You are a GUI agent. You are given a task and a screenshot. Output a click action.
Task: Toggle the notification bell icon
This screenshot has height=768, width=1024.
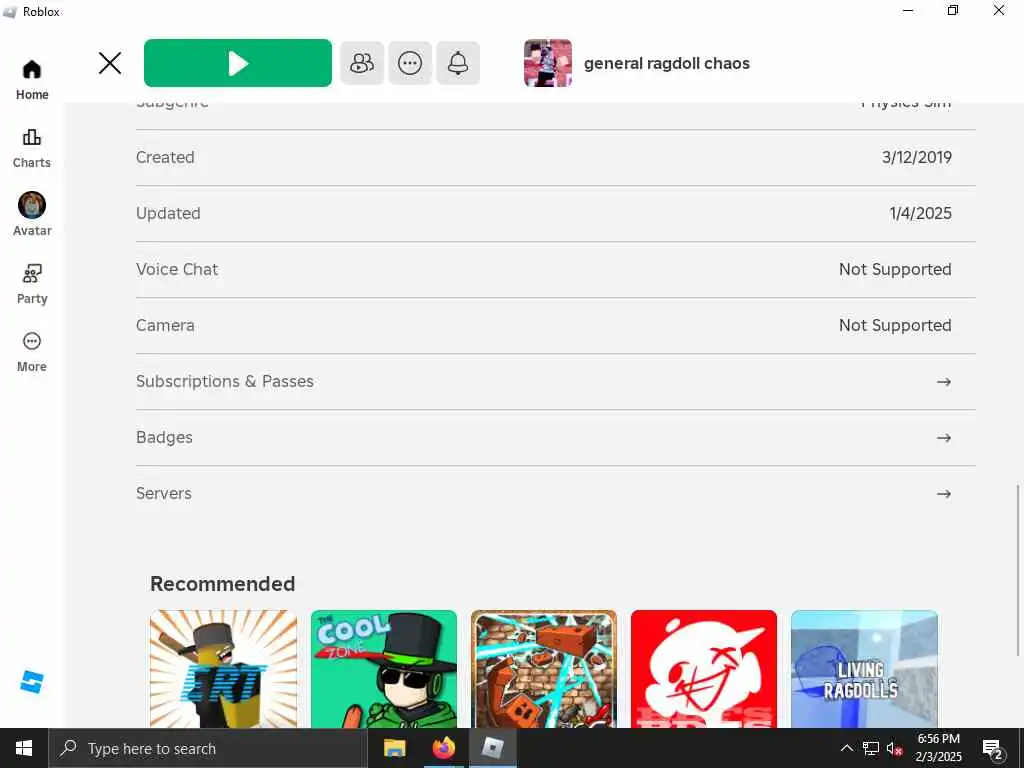click(458, 63)
